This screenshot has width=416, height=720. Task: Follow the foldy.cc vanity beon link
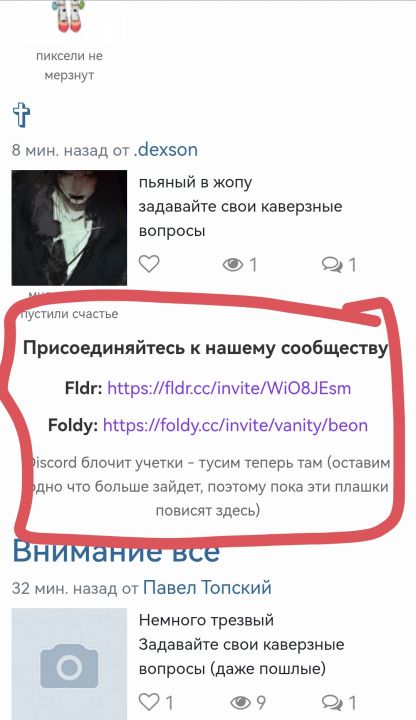(x=235, y=425)
